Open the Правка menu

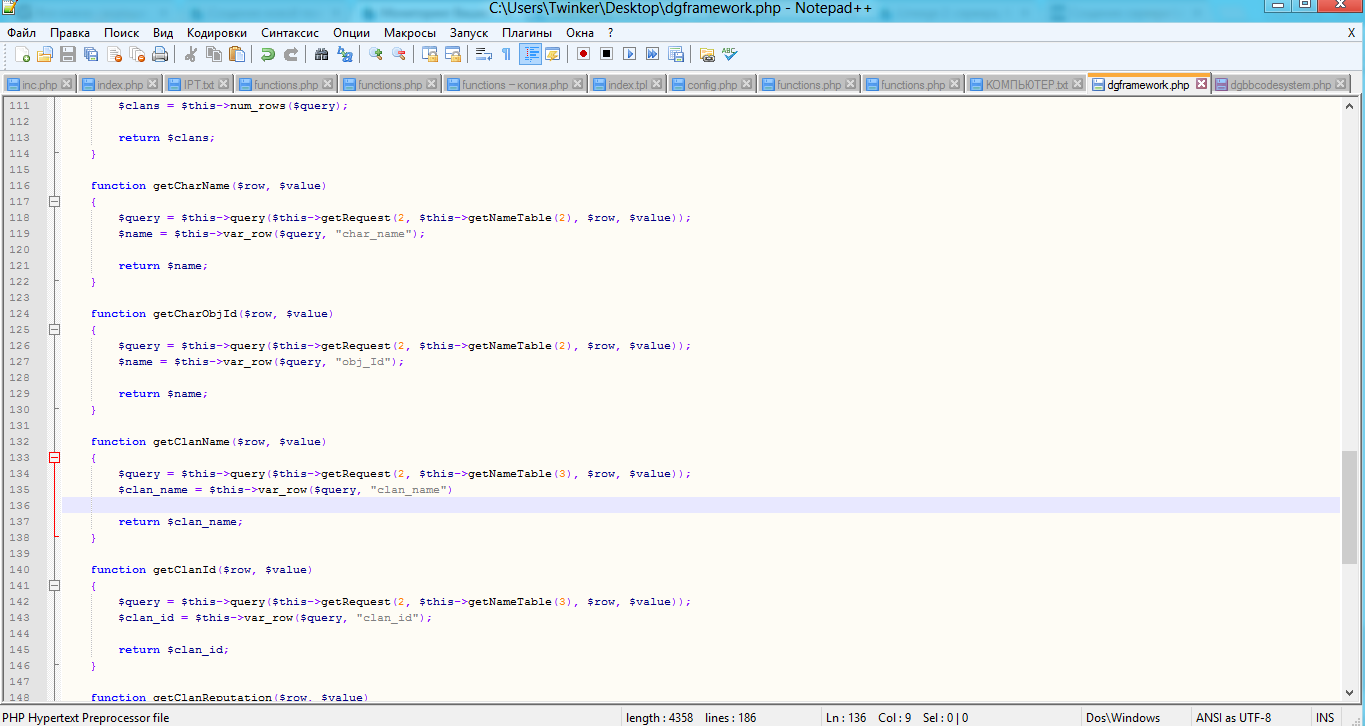tap(69, 32)
